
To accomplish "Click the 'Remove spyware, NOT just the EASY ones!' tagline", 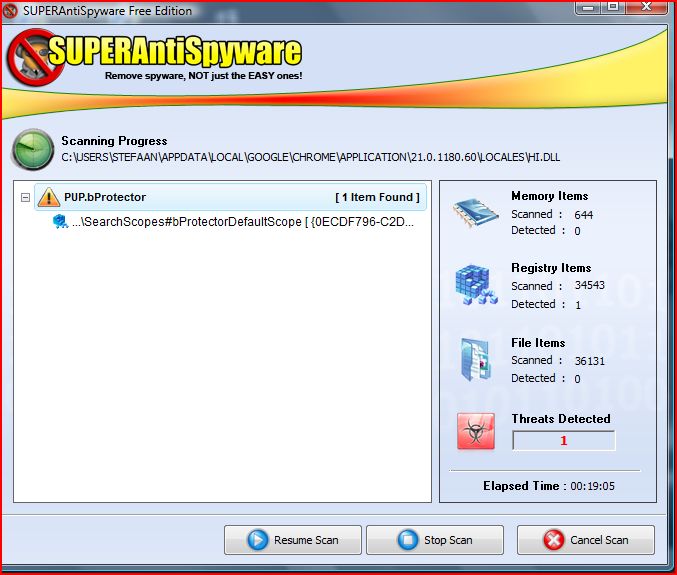I will click(x=203, y=76).
